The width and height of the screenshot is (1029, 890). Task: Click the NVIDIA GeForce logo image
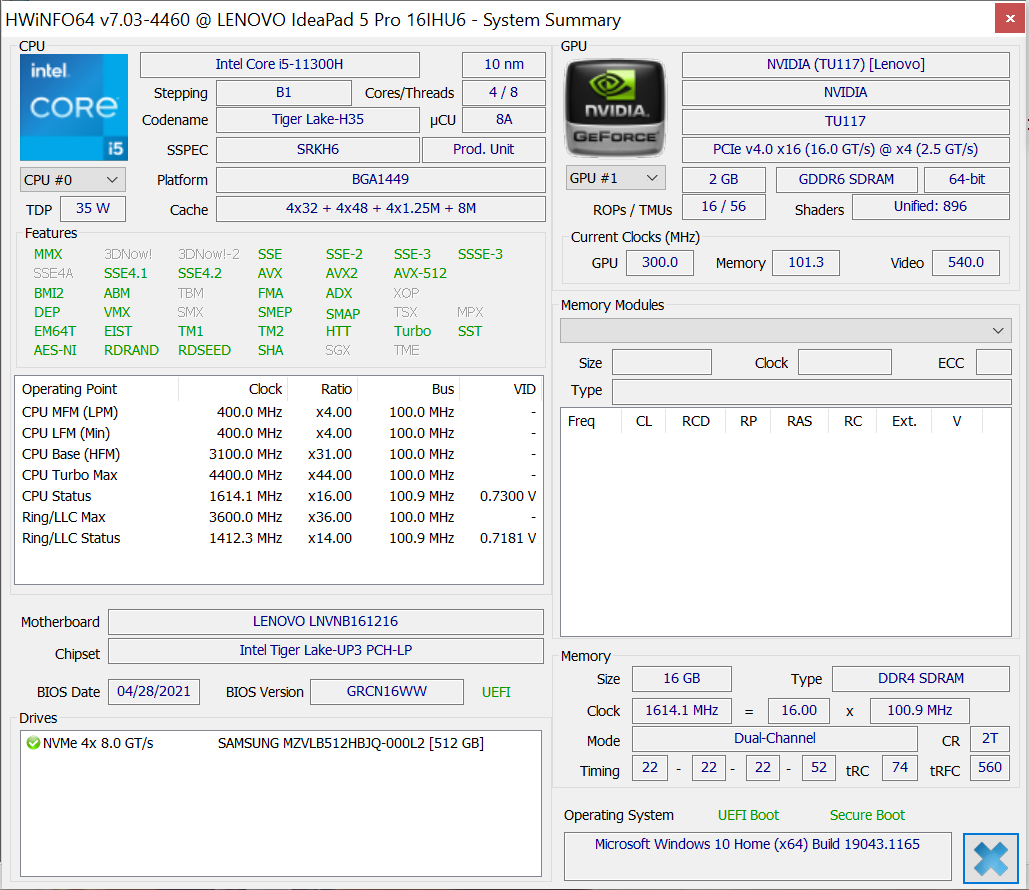click(615, 108)
